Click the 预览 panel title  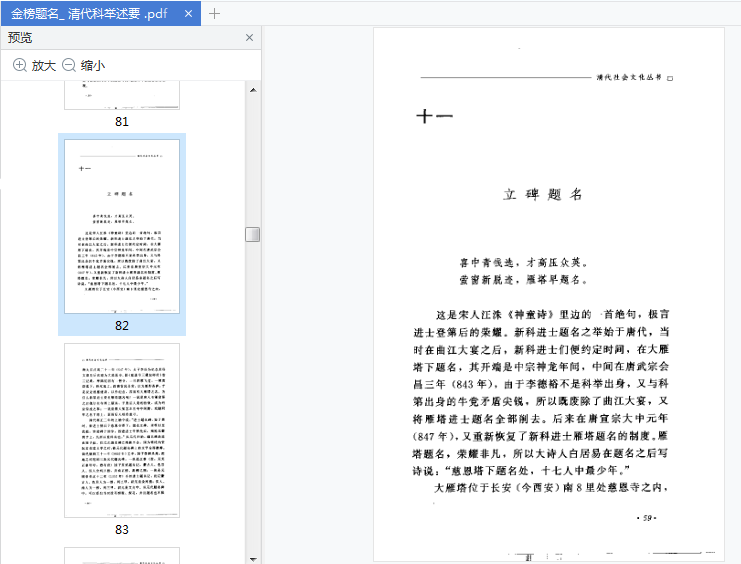click(20, 38)
